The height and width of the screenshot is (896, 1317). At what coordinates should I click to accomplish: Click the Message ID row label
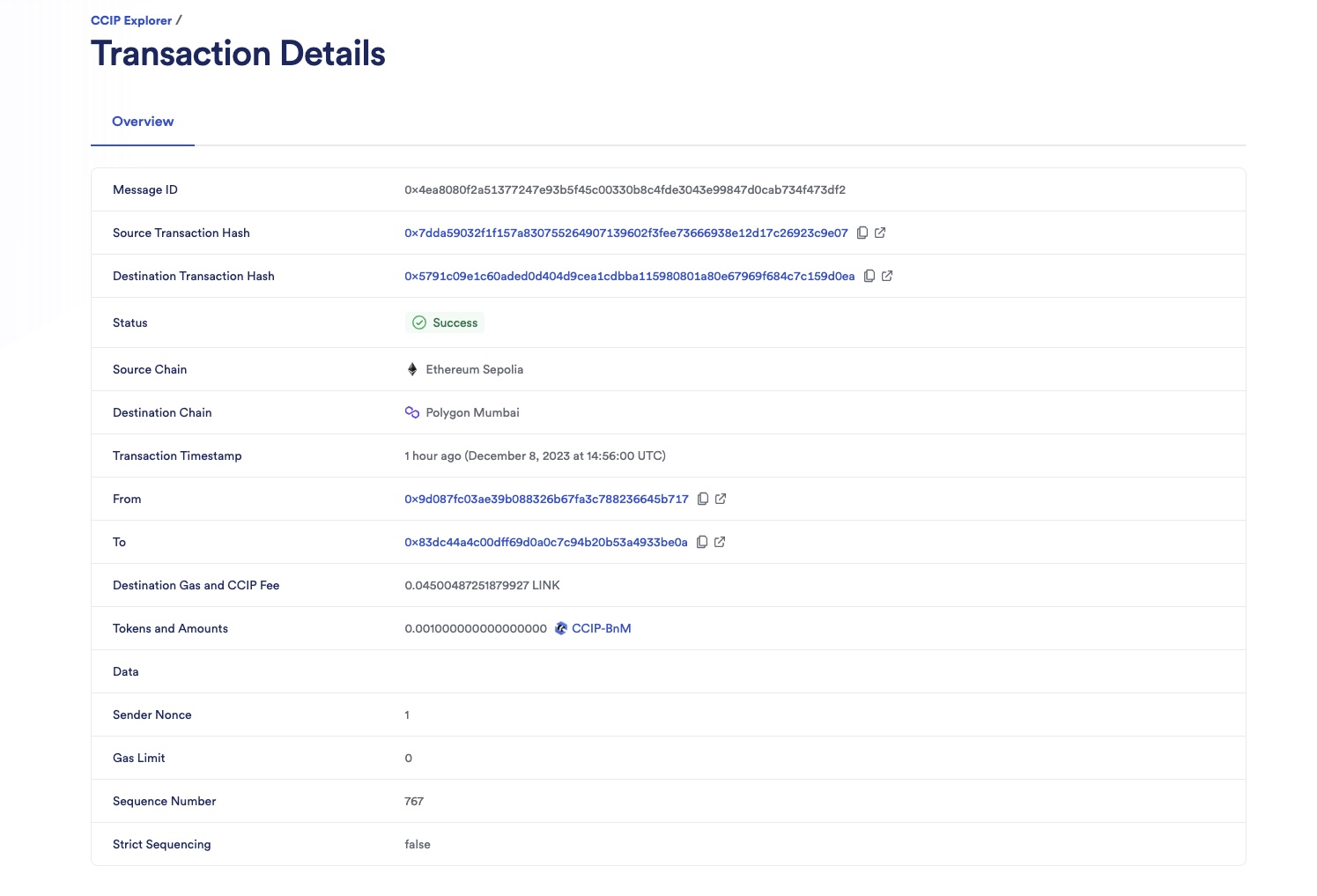coord(145,189)
